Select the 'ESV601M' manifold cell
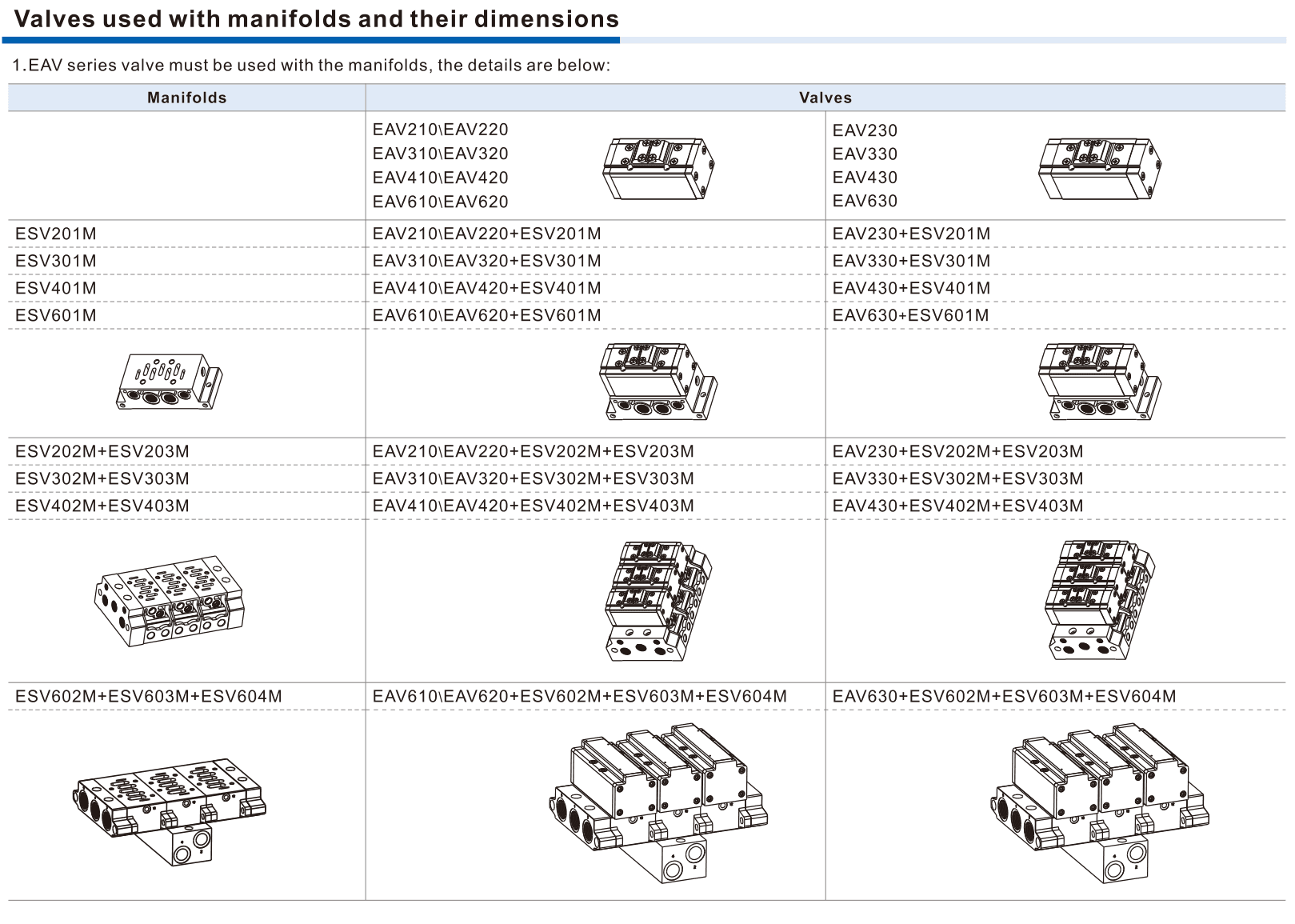 [x=187, y=315]
